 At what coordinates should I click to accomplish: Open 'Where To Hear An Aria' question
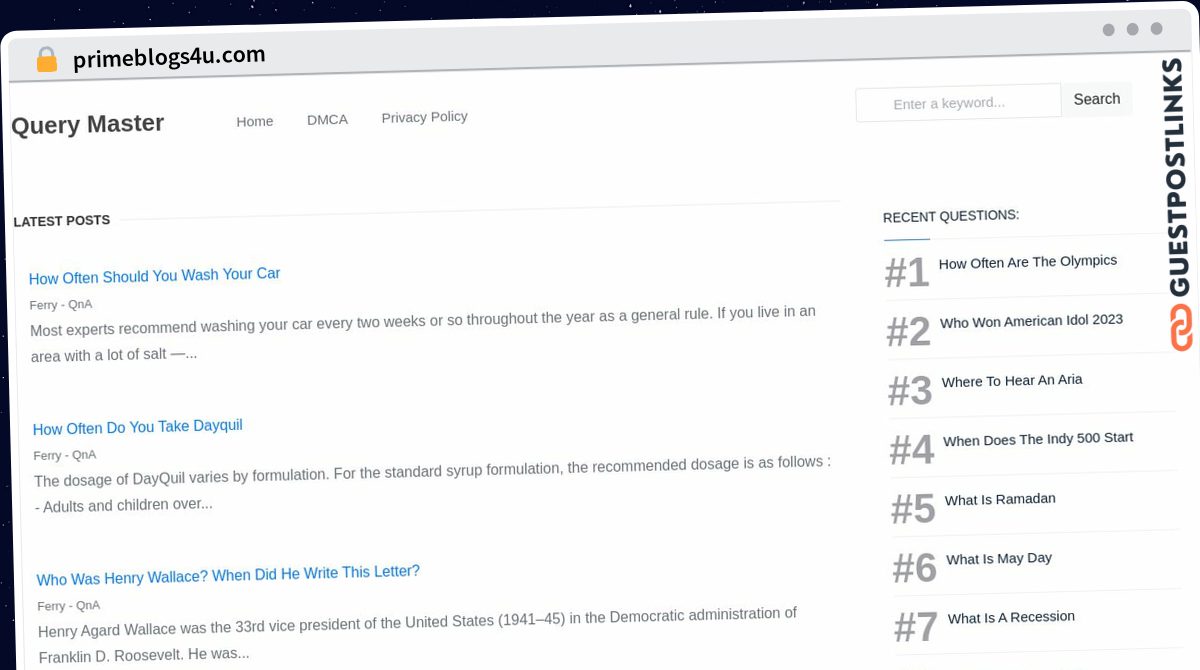[x=1012, y=381]
